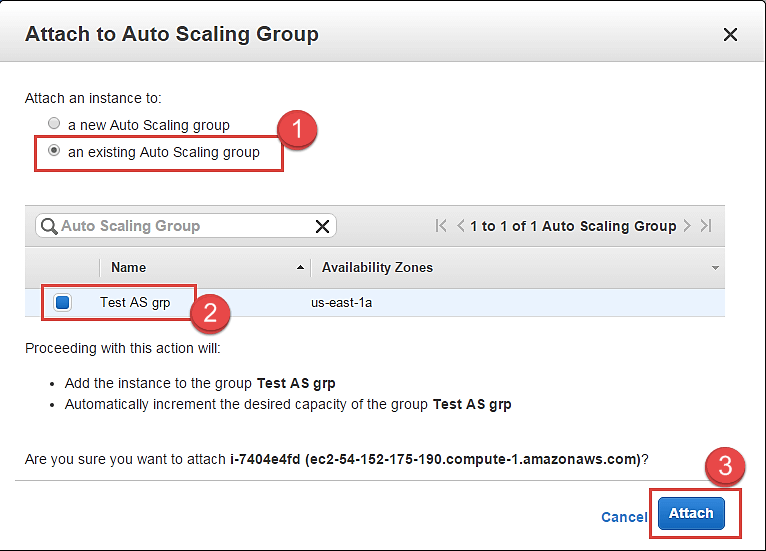Select the Test AS grp row name
The width and height of the screenshot is (766, 551).
(x=135, y=302)
